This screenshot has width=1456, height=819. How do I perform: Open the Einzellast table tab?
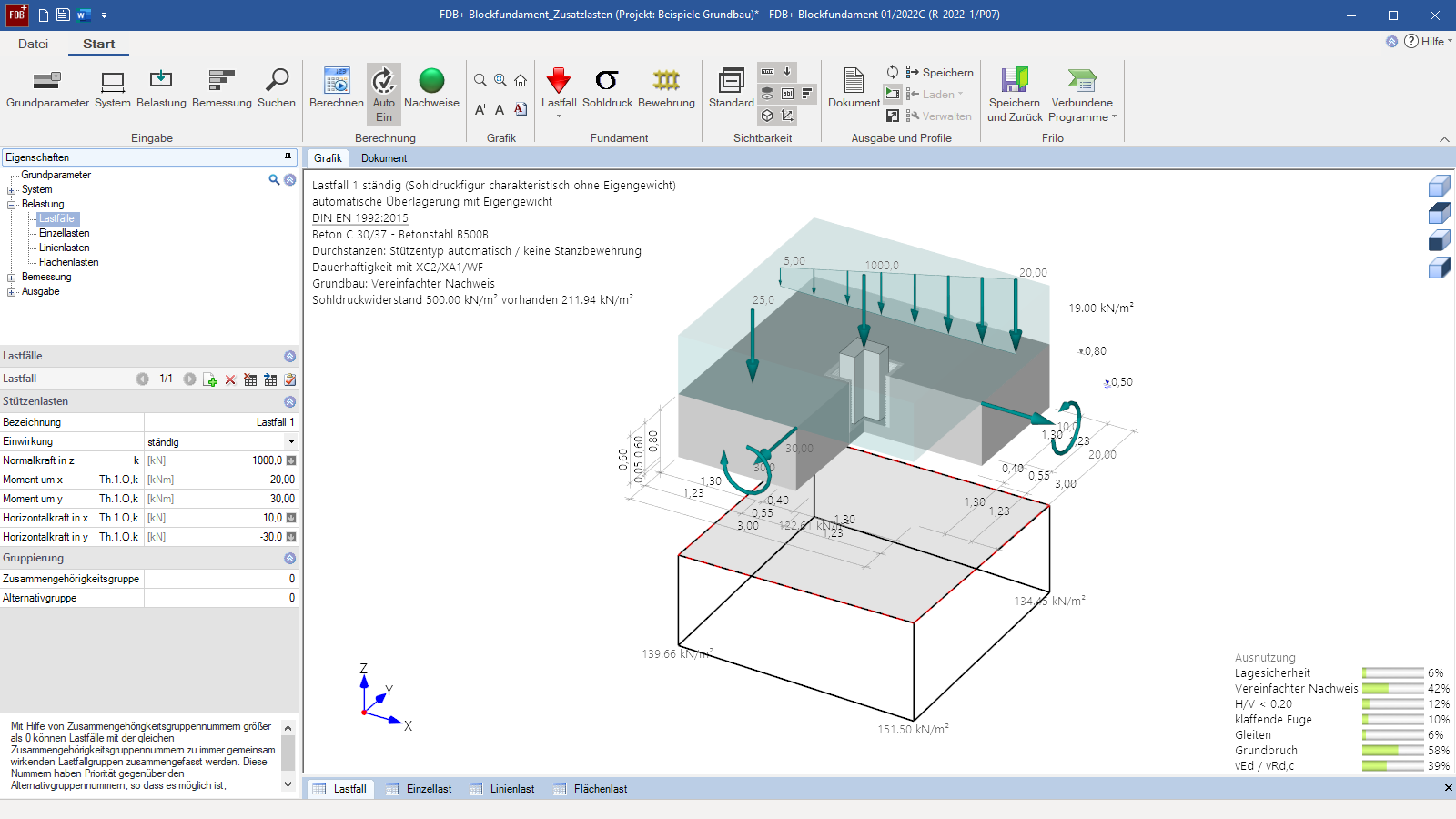pyautogui.click(x=419, y=789)
